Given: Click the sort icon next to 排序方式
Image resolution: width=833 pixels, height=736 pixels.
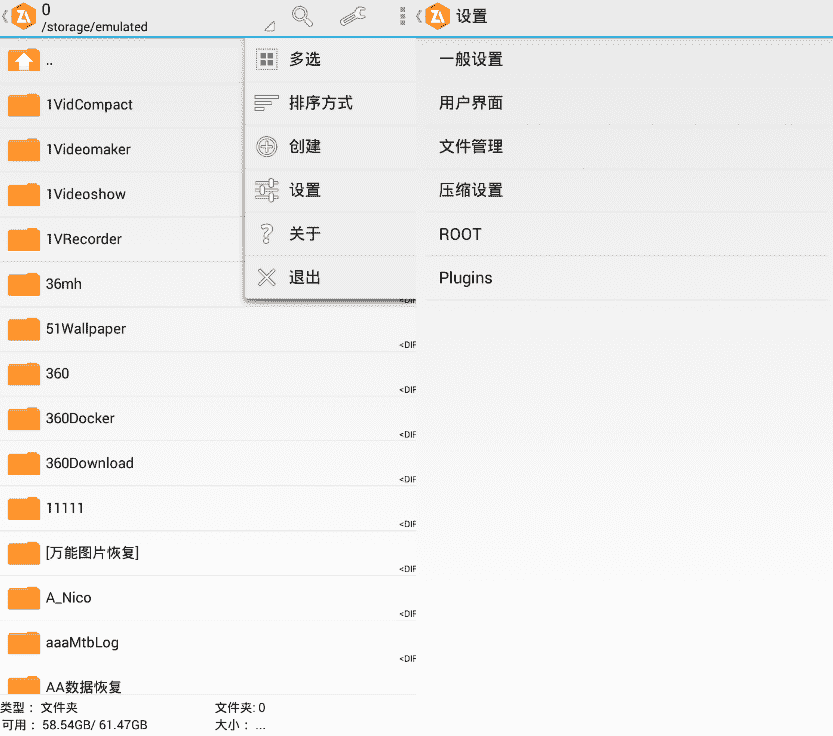Looking at the screenshot, I should click(x=266, y=102).
